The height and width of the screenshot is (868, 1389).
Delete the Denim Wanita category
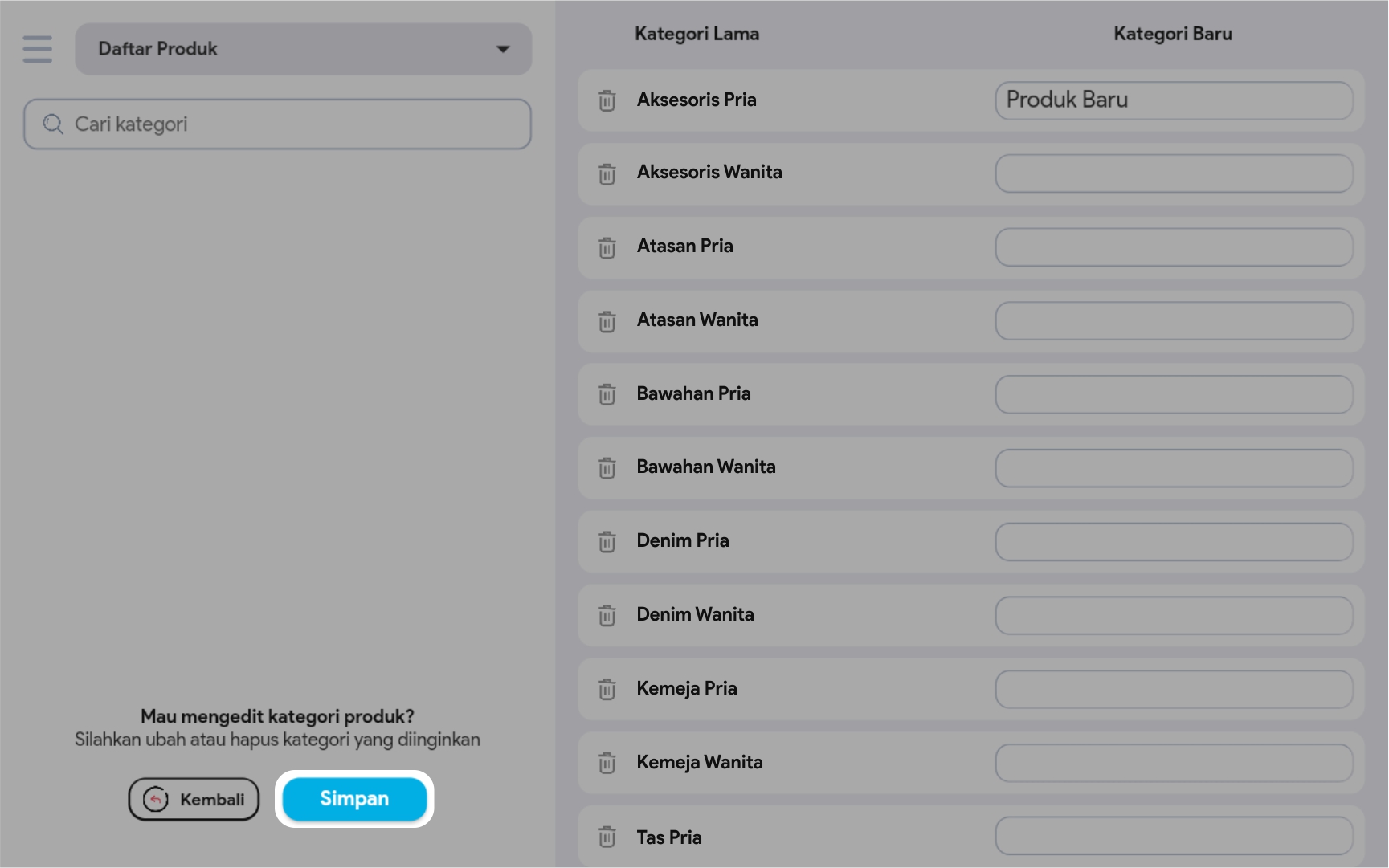[607, 615]
